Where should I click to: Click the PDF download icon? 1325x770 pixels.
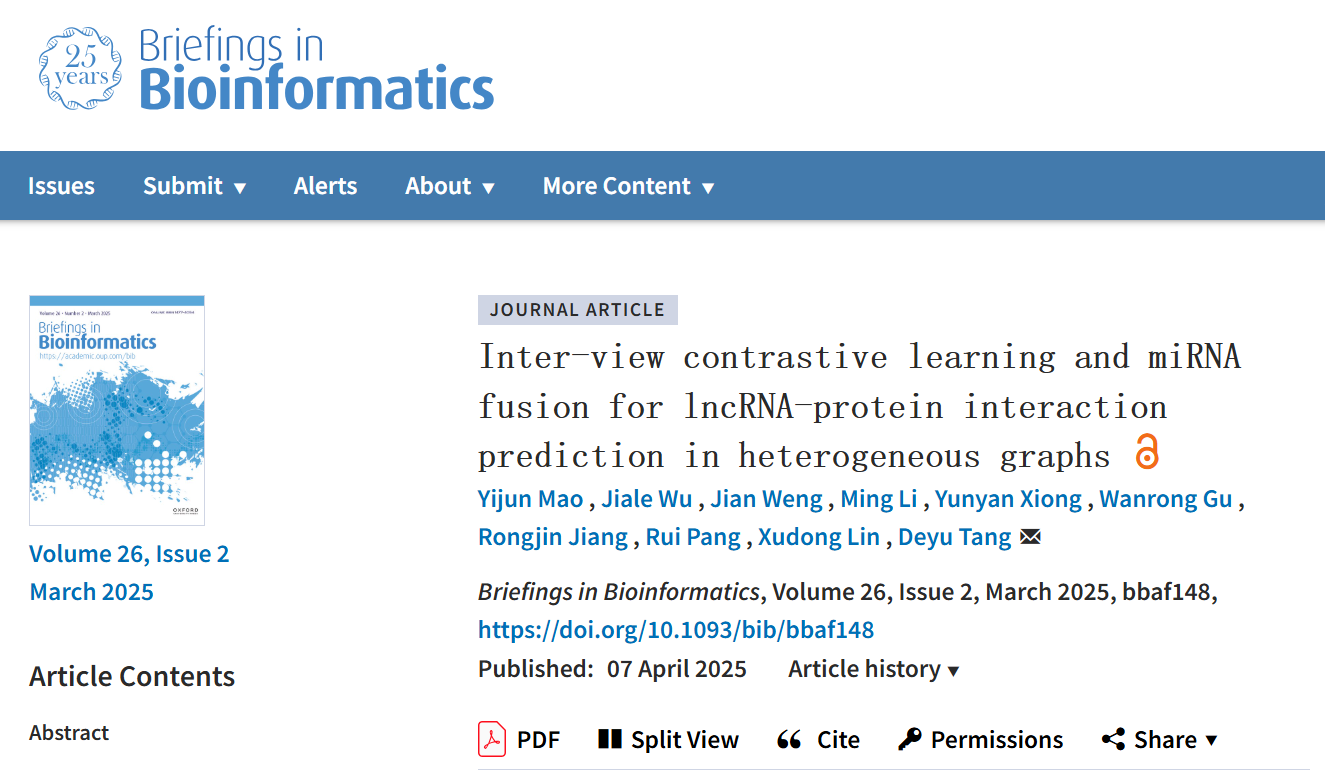(x=492, y=740)
